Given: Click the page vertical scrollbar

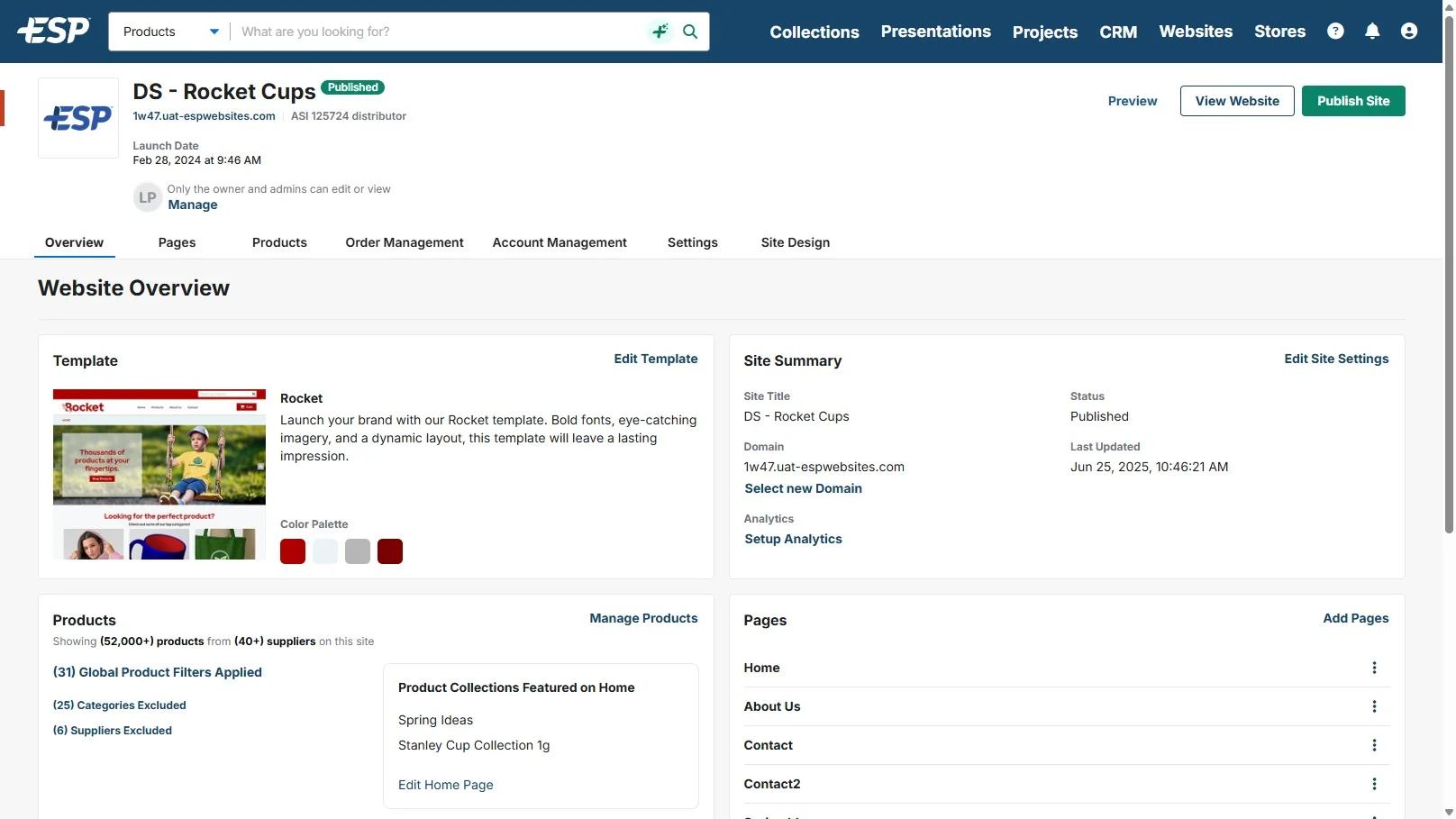Looking at the screenshot, I should click(1449, 275).
